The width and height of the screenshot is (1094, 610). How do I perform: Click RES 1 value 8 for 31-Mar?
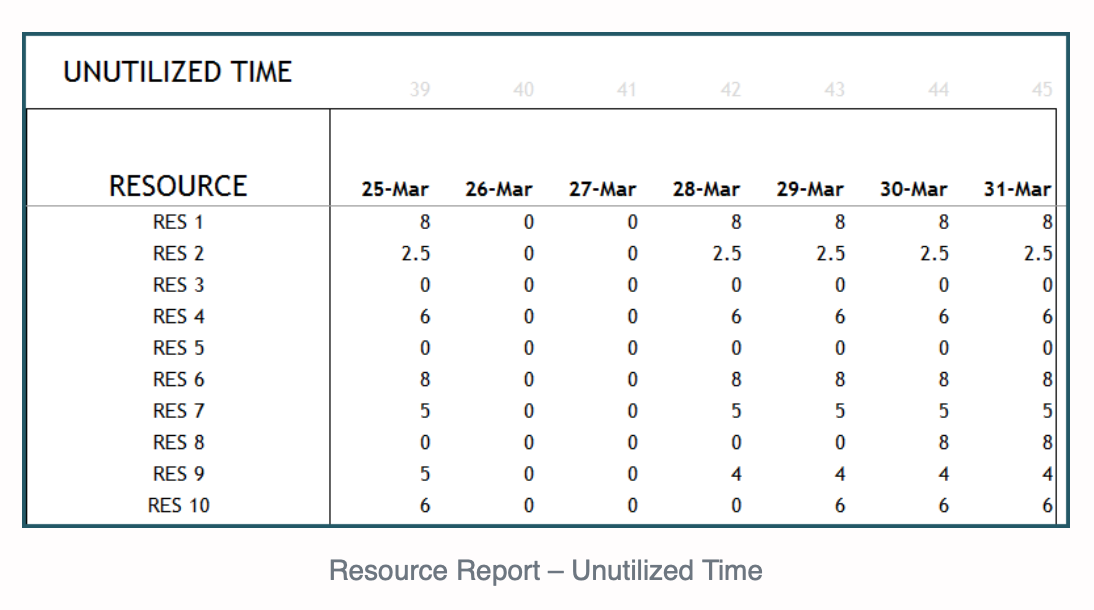[1047, 222]
